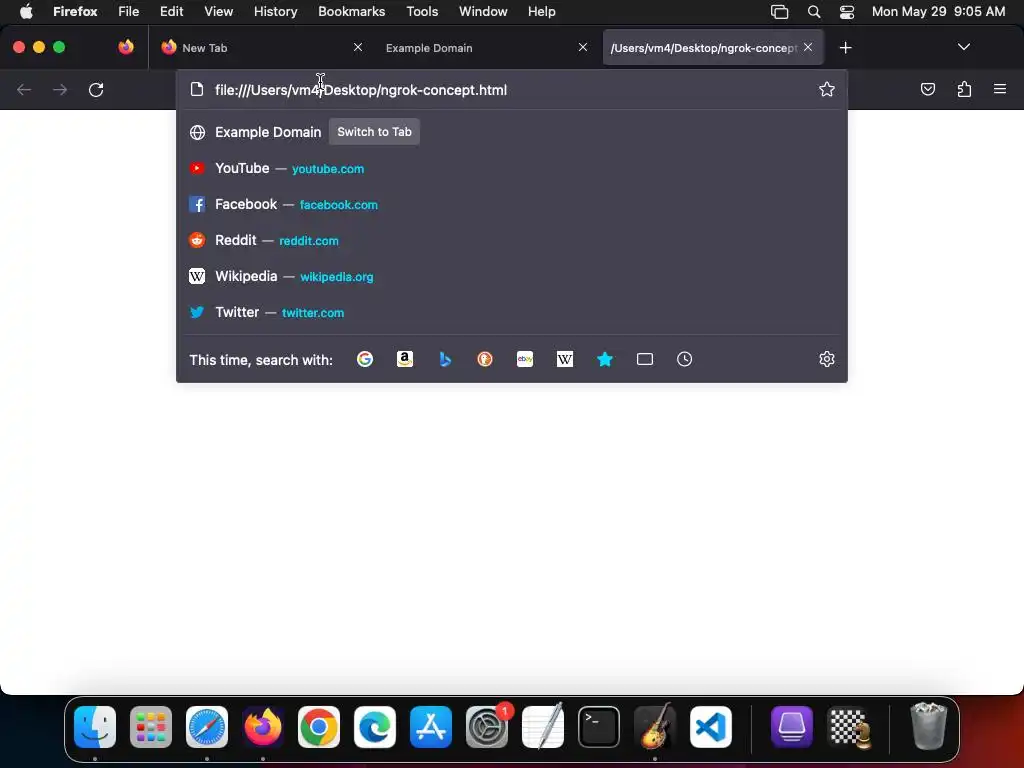
Task: Select the Wikipedia suggestion row
Action: [x=512, y=276]
